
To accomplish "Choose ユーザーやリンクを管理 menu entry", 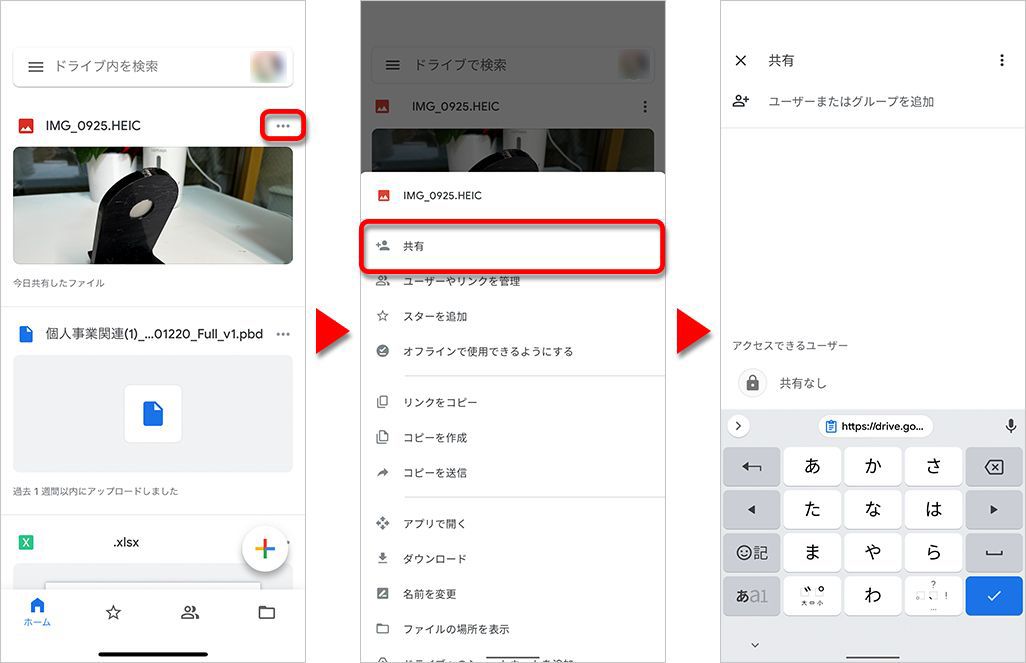I will point(512,281).
